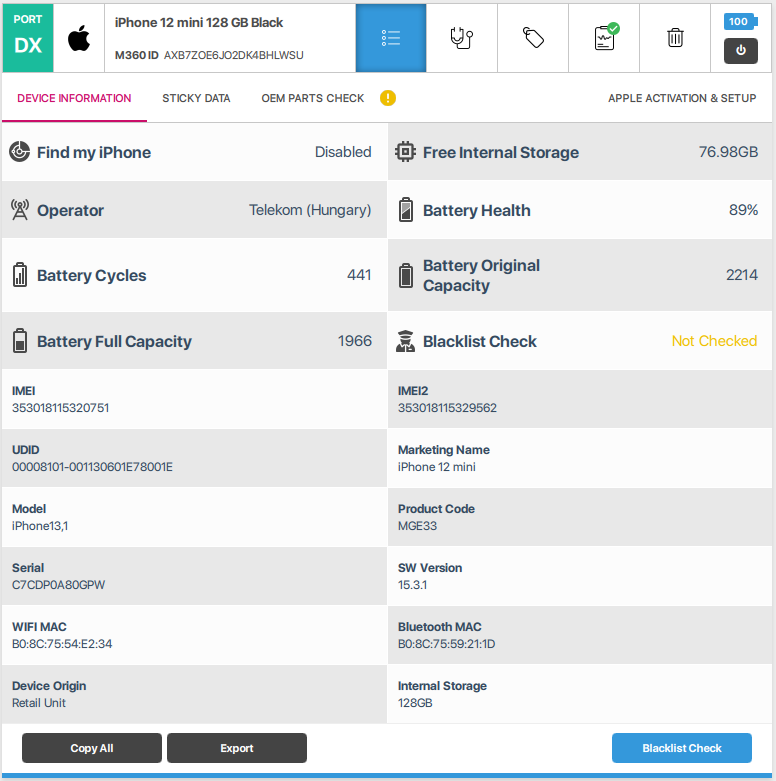776x781 pixels.
Task: Click the Battery Health value 89%
Action: (743, 210)
